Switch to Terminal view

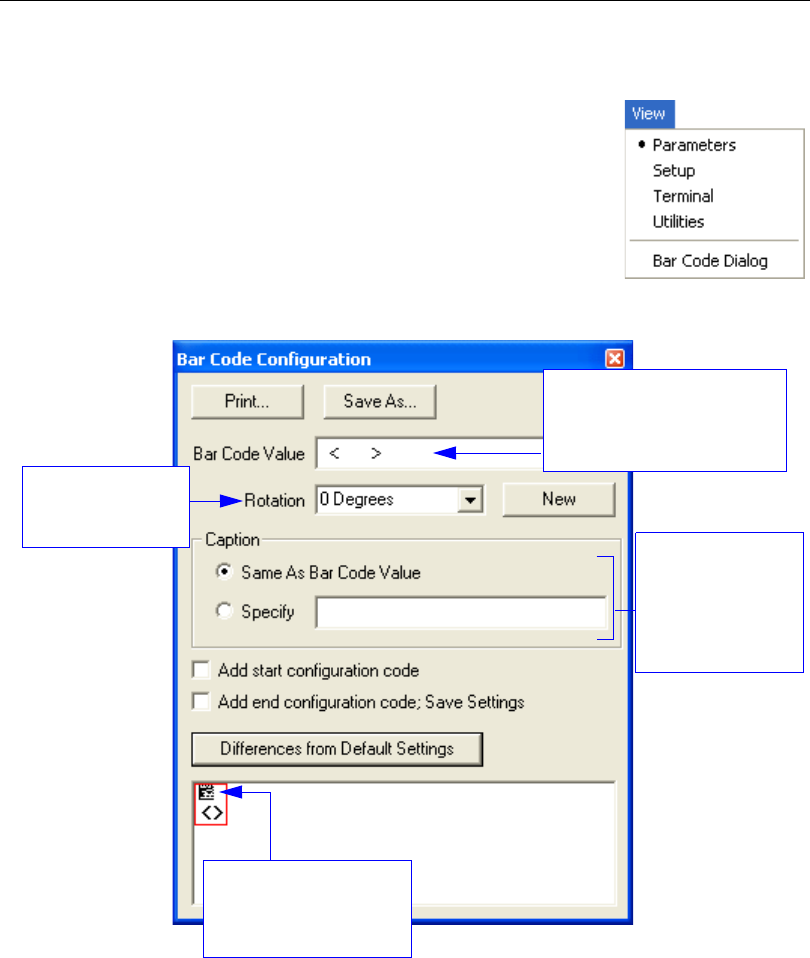coord(683,196)
